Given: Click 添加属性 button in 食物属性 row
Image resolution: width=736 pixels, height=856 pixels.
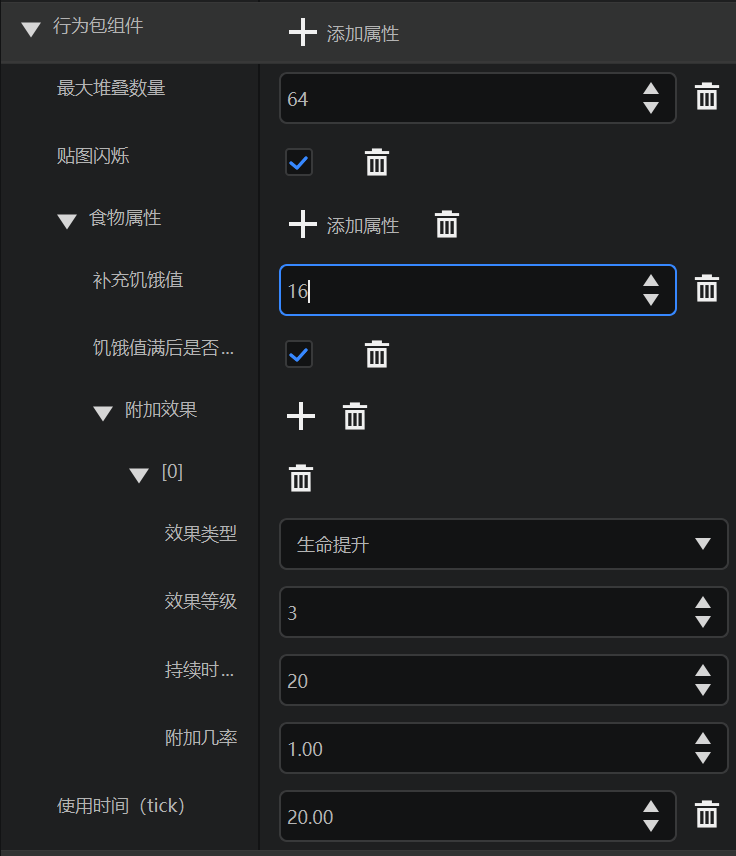Looking at the screenshot, I should [344, 224].
